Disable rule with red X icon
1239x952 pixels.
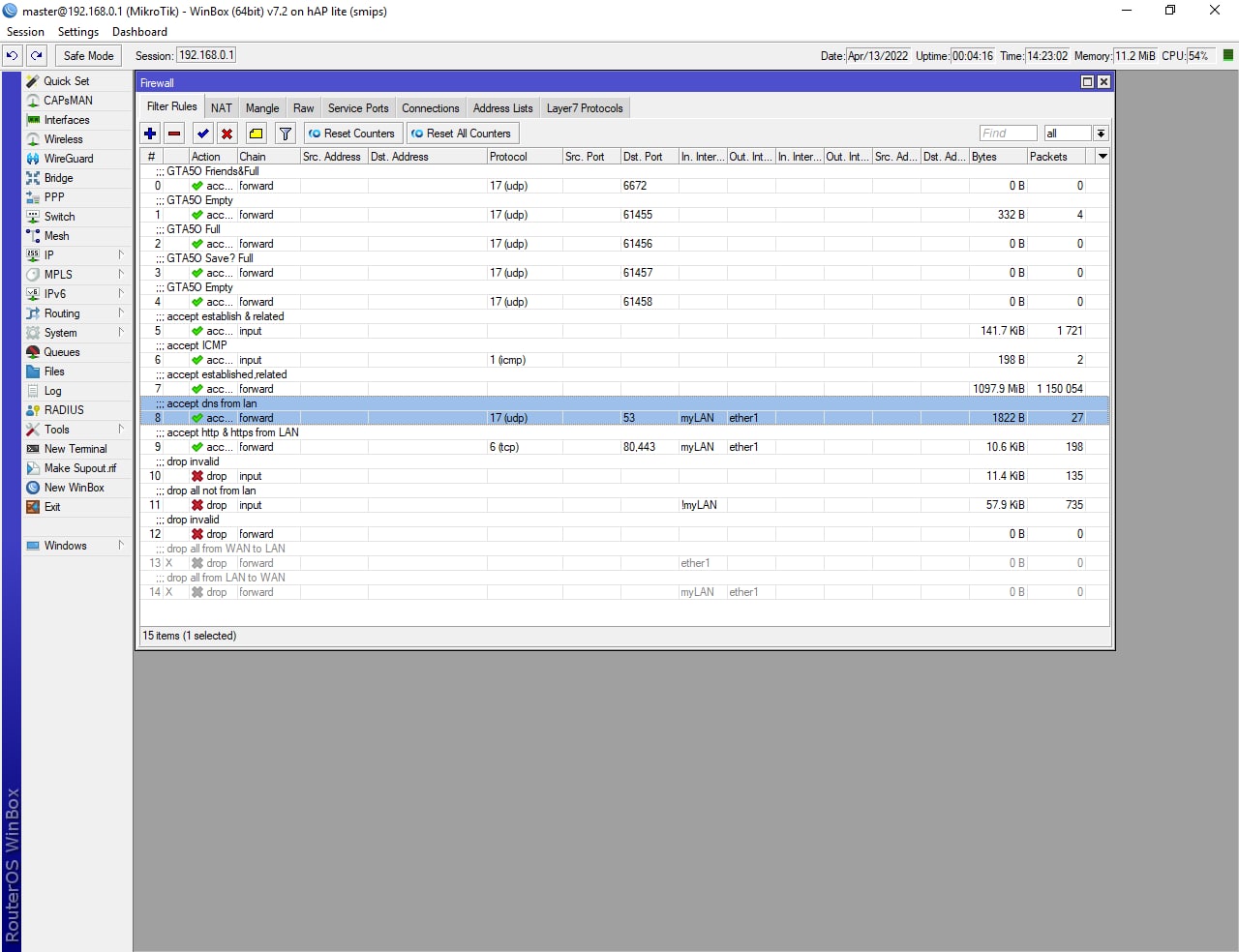[x=227, y=134]
